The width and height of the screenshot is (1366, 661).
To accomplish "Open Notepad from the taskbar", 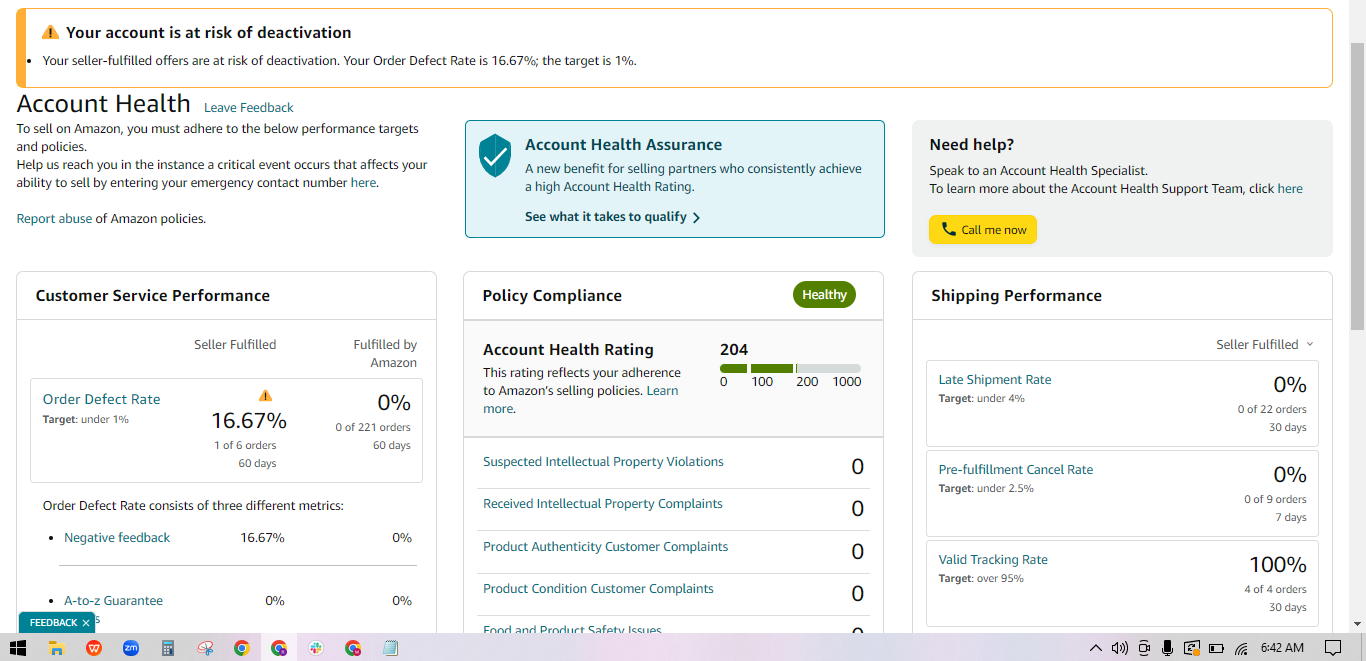I will (390, 648).
